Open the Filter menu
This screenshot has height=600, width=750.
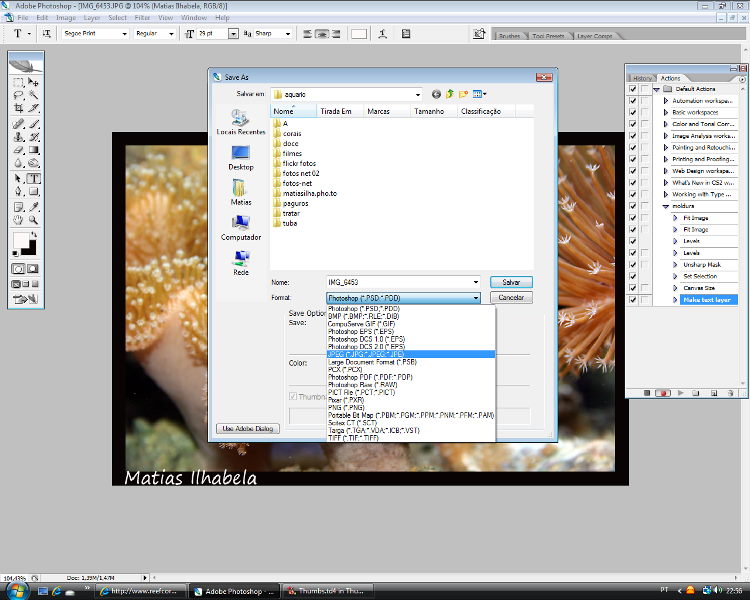(x=141, y=17)
